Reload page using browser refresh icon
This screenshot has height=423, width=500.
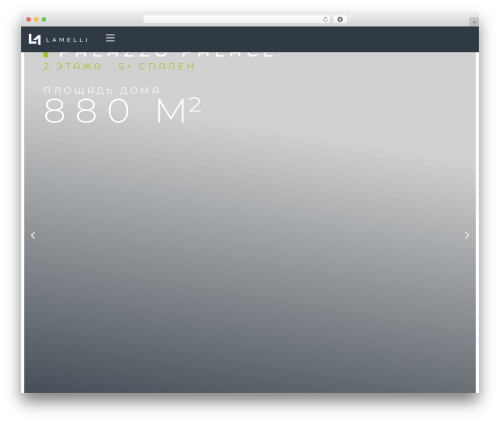coord(325,20)
